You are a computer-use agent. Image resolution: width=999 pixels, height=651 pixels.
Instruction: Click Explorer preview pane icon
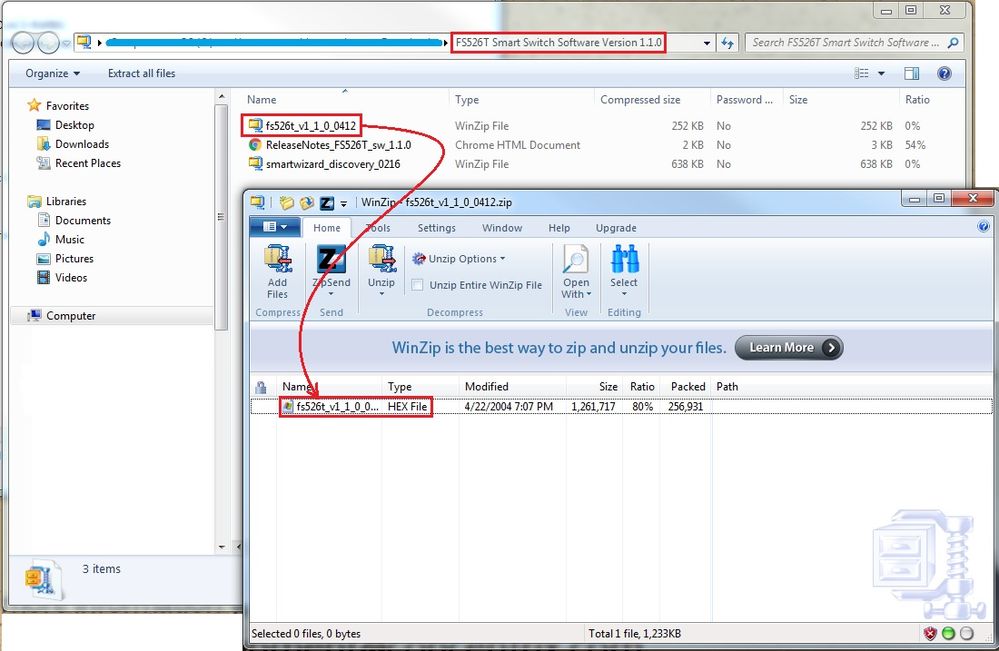tap(911, 73)
